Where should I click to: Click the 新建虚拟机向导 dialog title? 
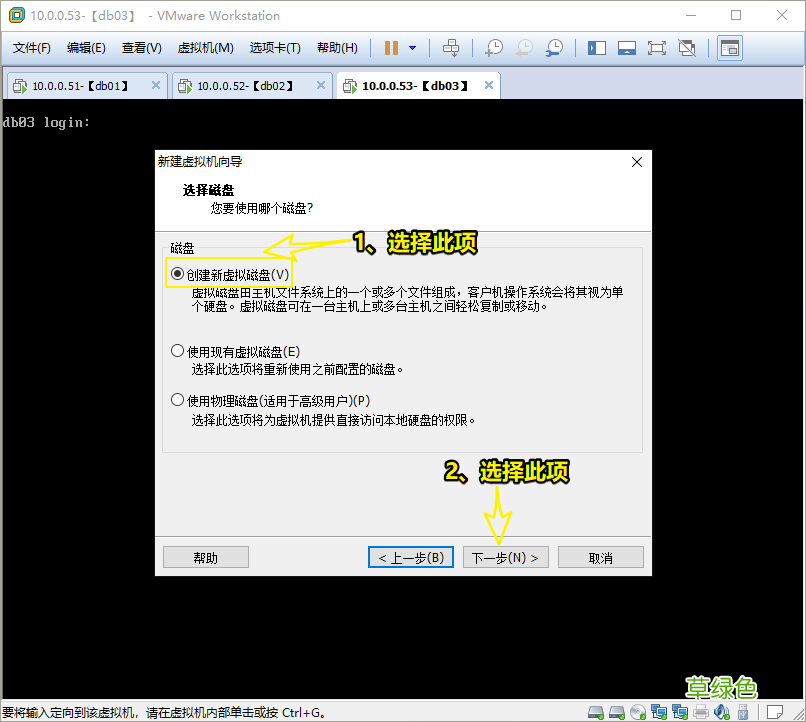(x=200, y=162)
